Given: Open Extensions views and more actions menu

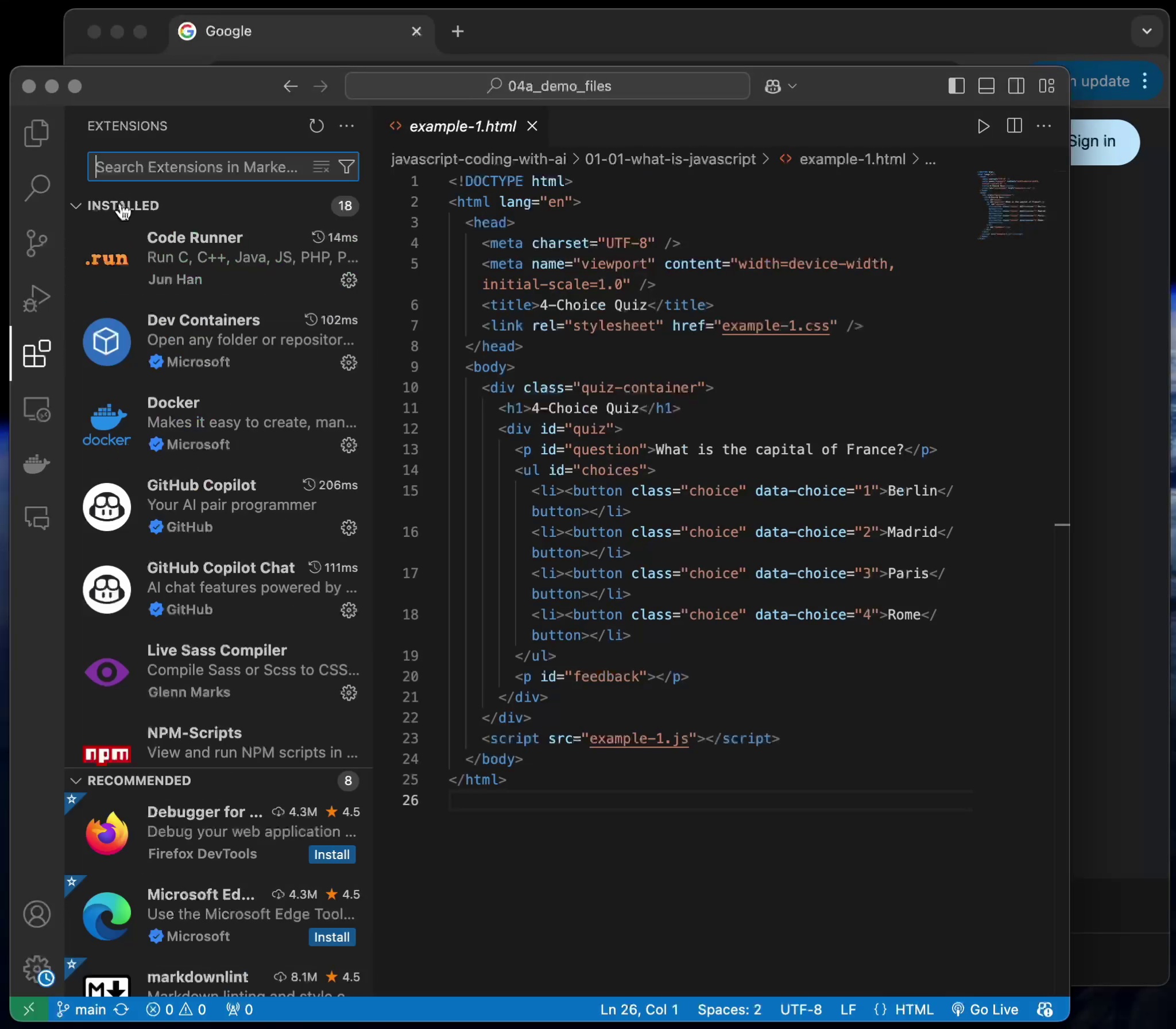Looking at the screenshot, I should [x=346, y=126].
